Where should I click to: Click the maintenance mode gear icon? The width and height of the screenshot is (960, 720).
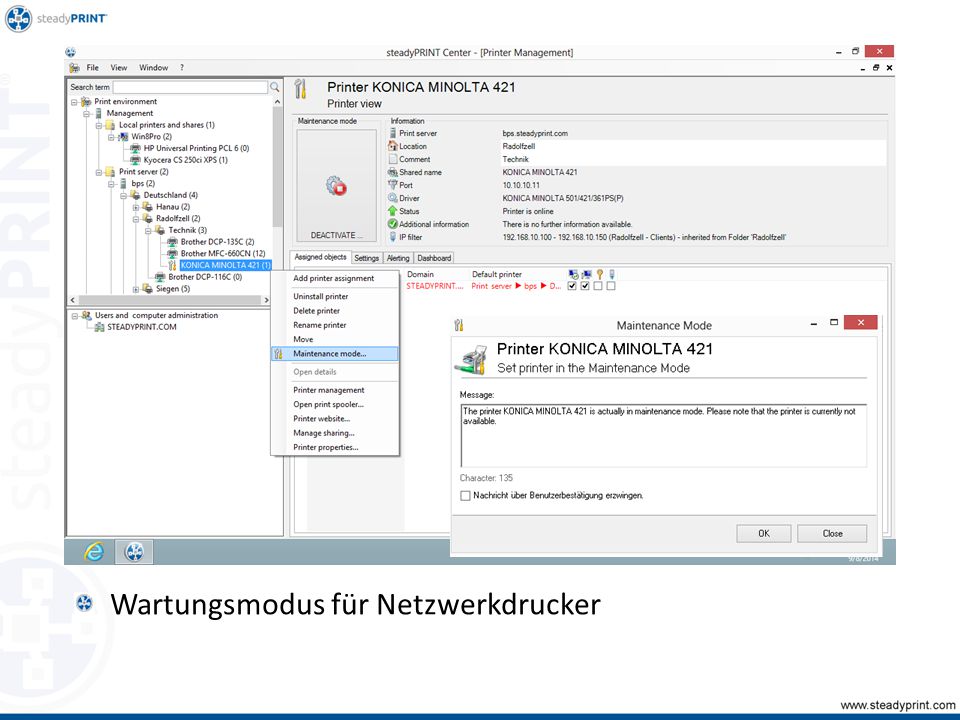coord(336,186)
